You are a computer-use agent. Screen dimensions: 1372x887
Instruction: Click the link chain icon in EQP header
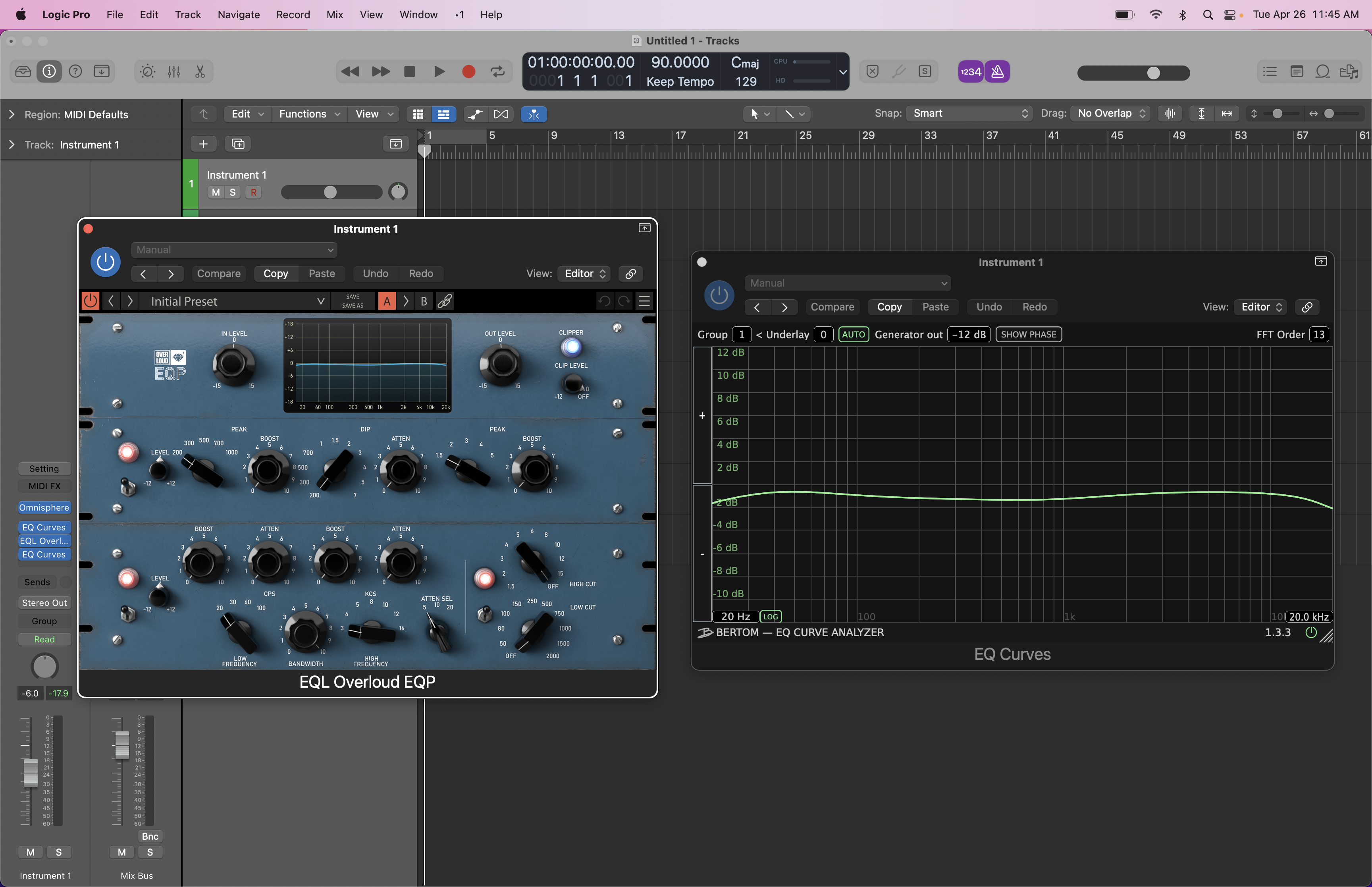click(x=445, y=301)
